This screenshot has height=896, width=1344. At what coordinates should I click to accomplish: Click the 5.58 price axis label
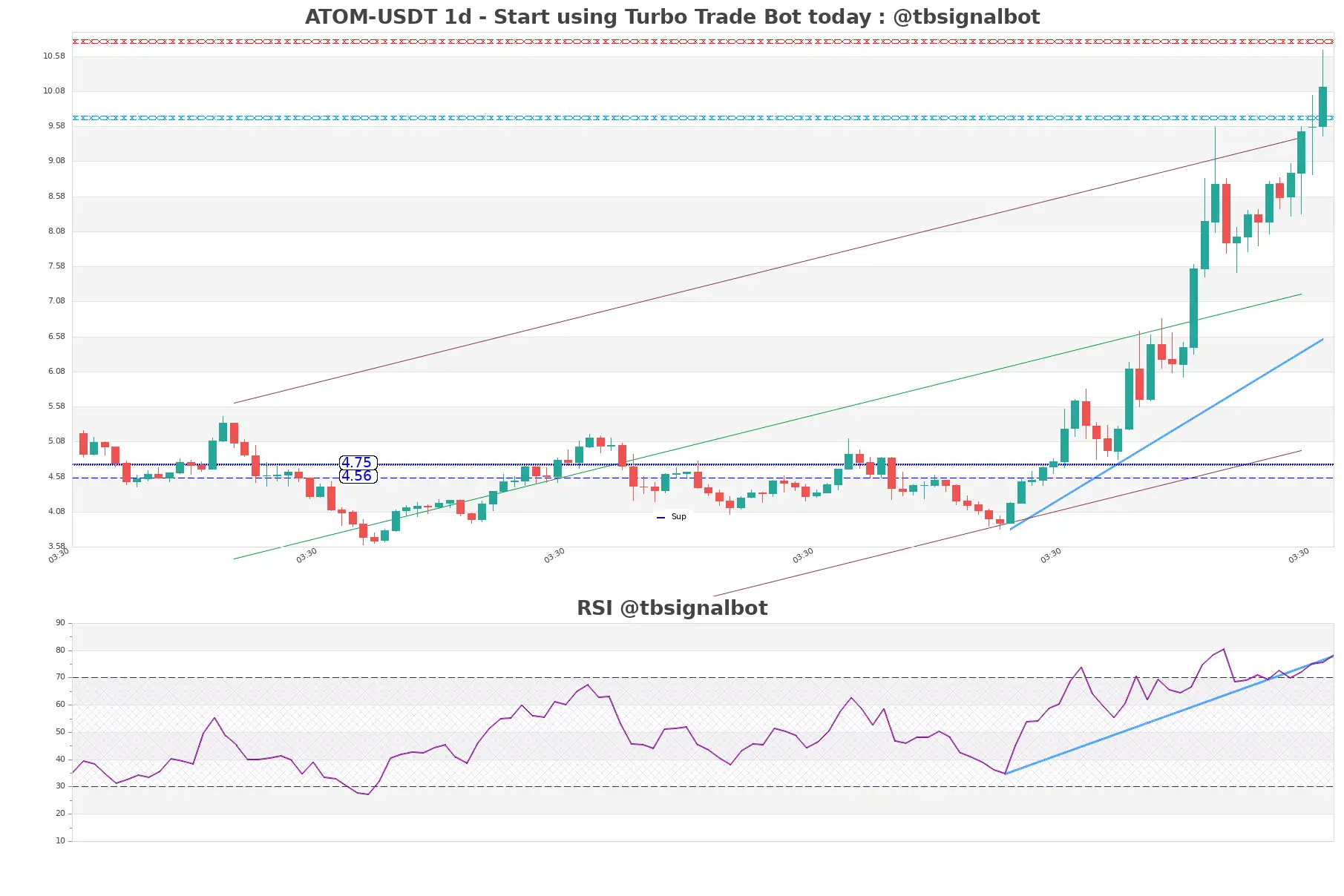pos(56,406)
